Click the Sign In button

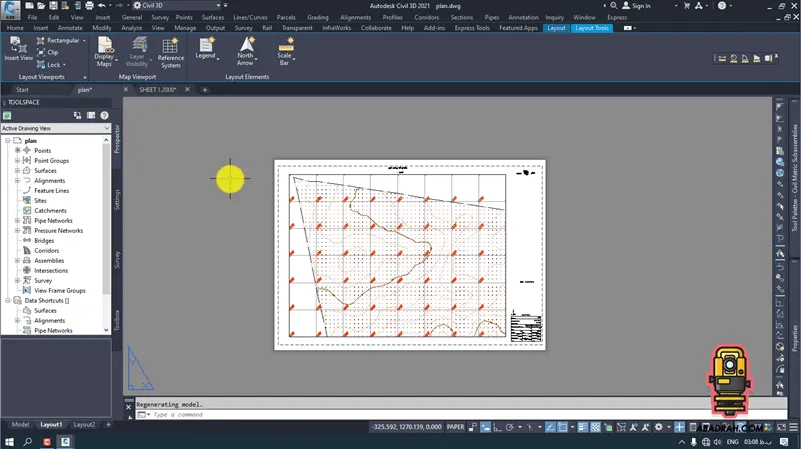pyautogui.click(x=640, y=6)
